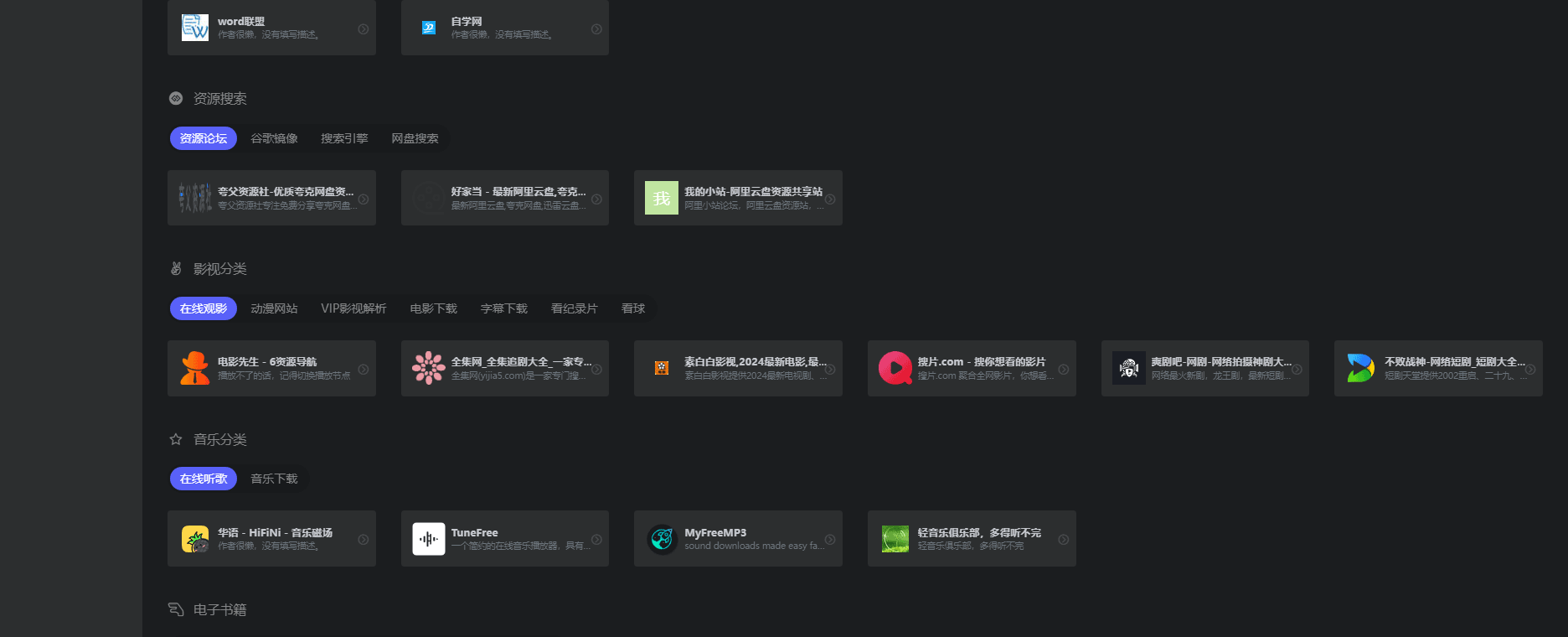Viewport: 1568px width, 637px height.
Task: Click the MyFreeMP3 round icon
Action: click(662, 539)
